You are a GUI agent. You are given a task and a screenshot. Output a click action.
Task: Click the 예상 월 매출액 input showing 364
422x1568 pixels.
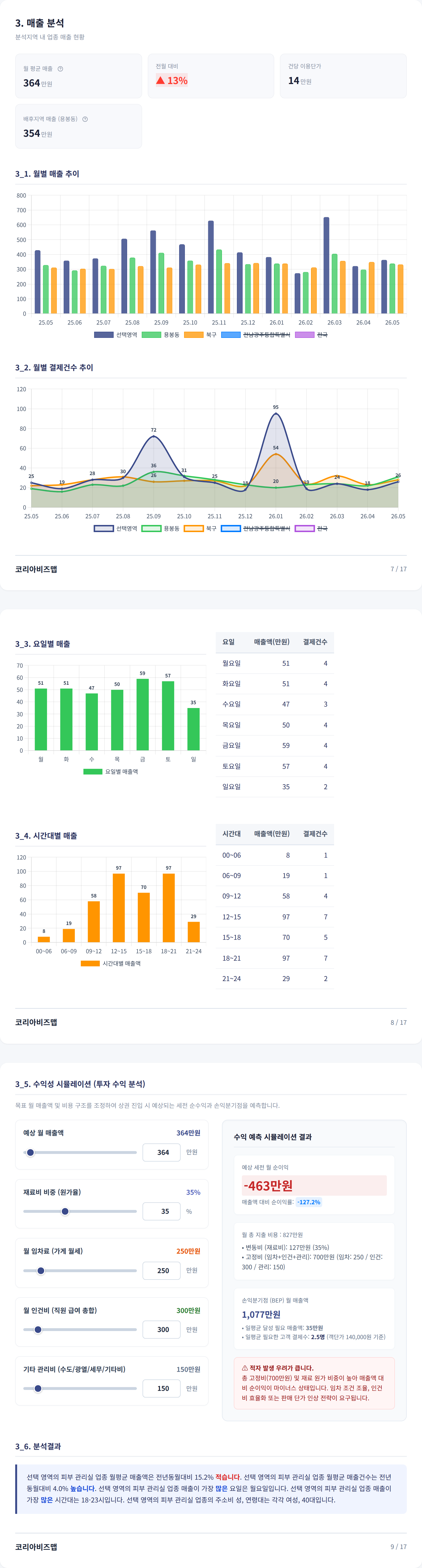click(x=161, y=1152)
